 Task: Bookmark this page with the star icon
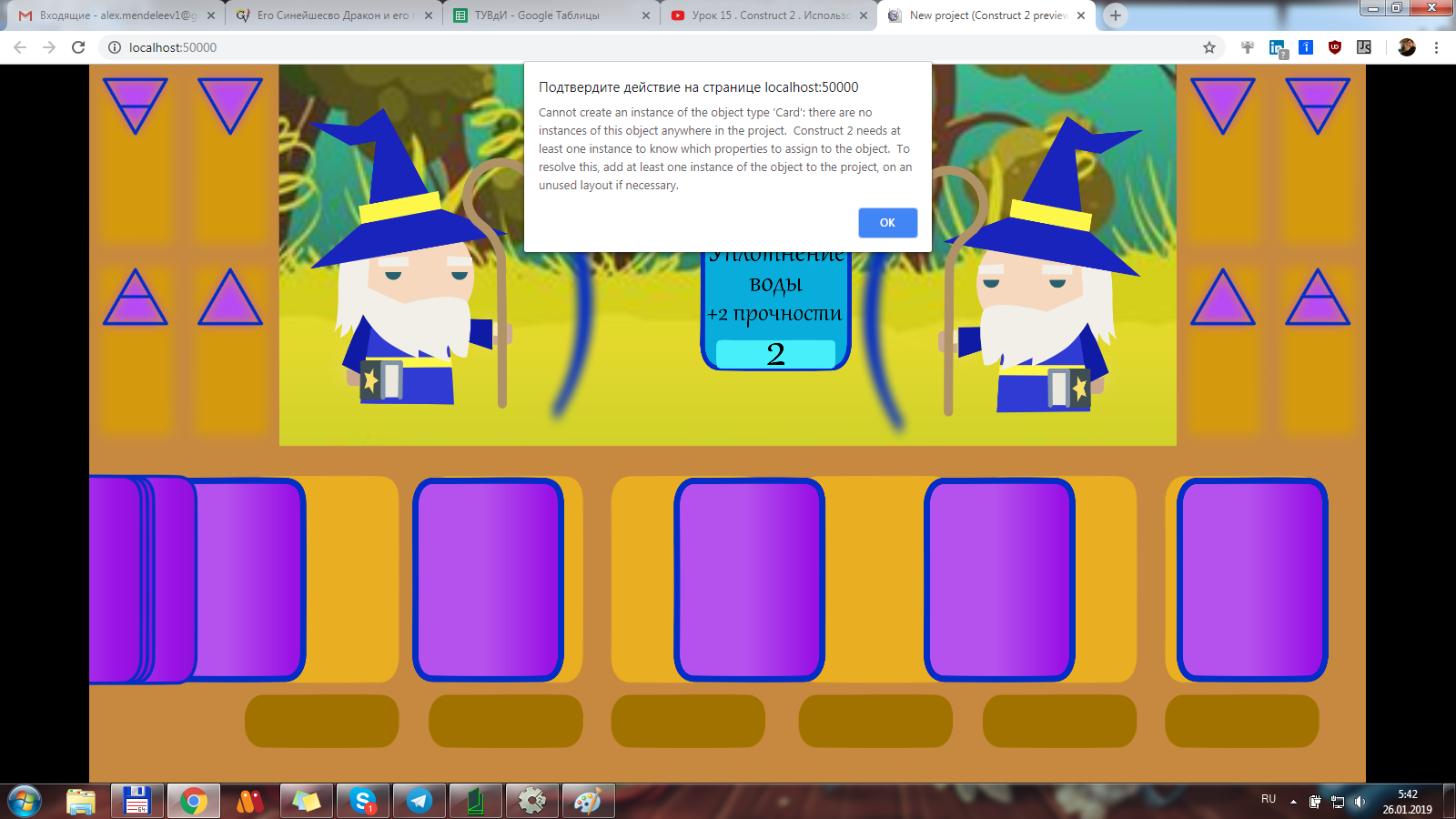[x=1209, y=47]
